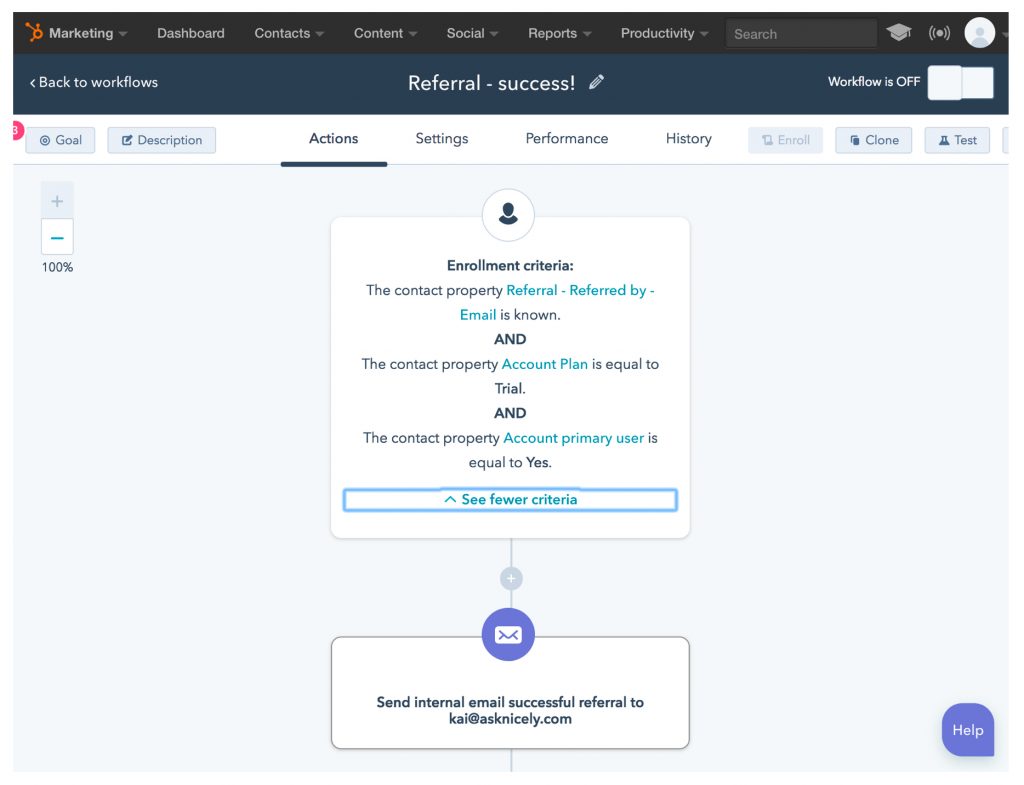Edit workflow name with pencil icon
Viewport: 1024px width, 785px height.
click(596, 82)
